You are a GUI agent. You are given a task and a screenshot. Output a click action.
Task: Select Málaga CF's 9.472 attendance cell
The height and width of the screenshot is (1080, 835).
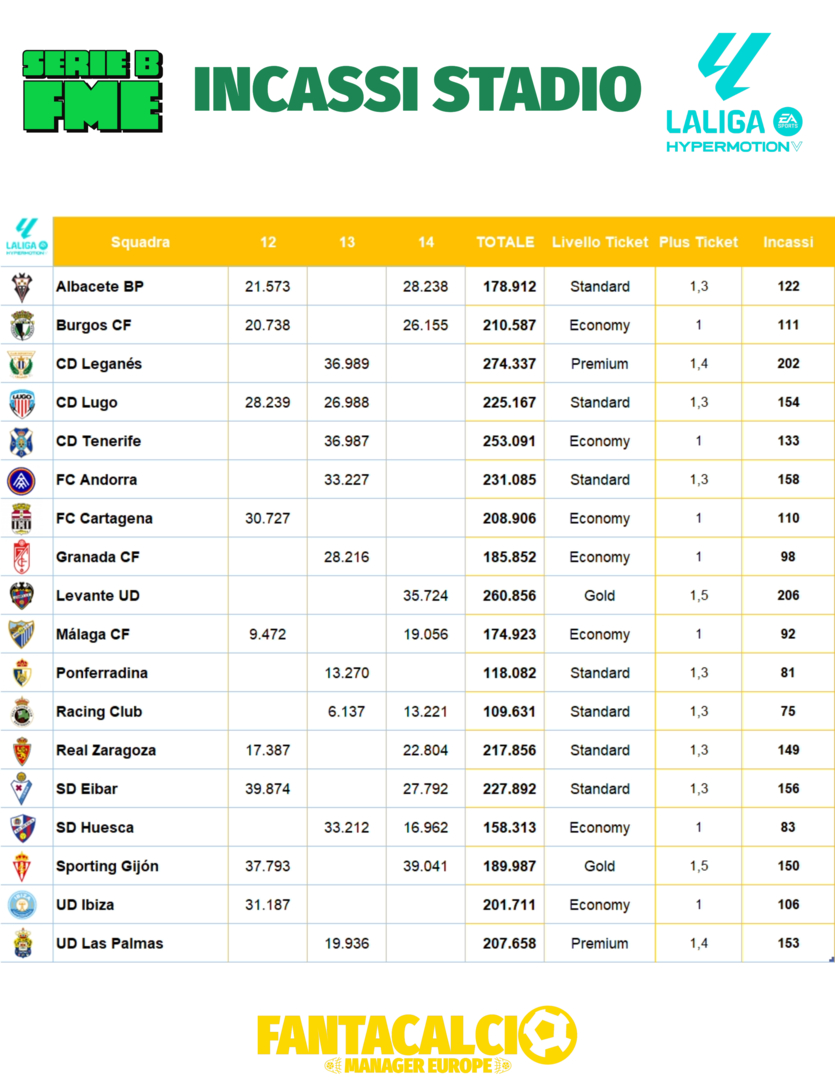coord(267,634)
